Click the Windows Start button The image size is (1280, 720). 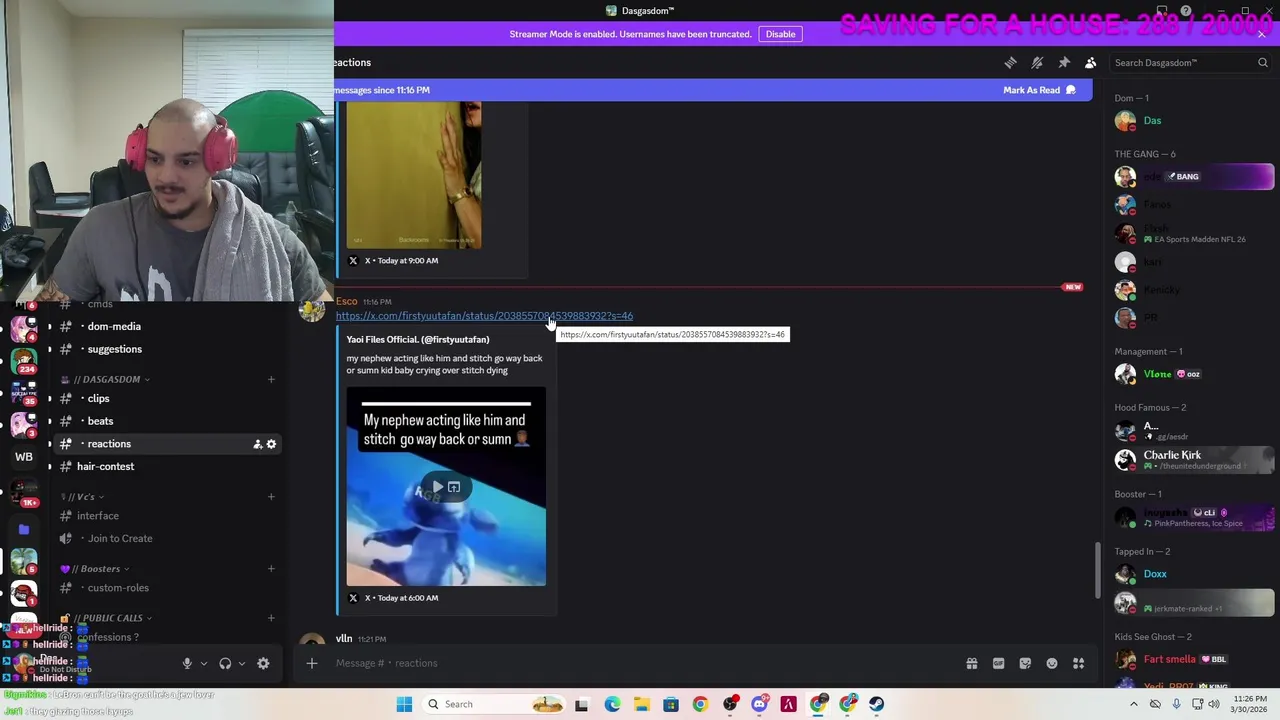404,704
